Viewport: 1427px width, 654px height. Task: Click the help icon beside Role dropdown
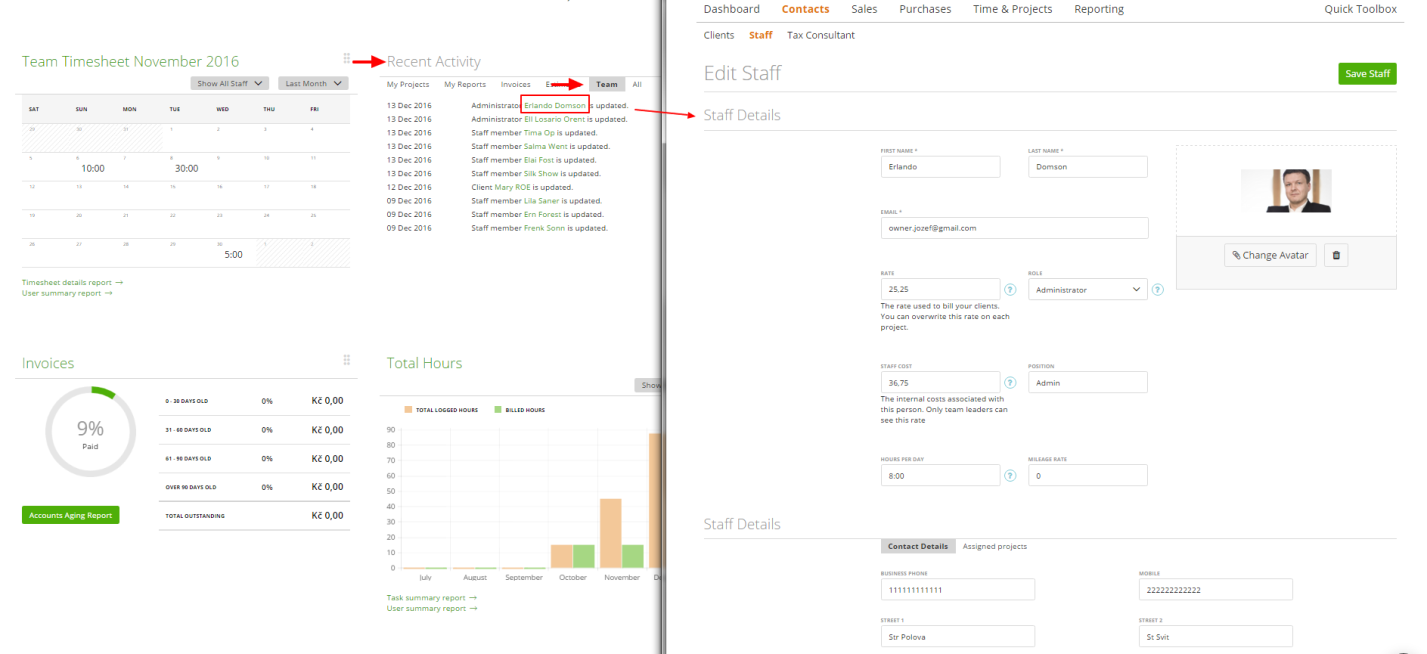[1157, 290]
